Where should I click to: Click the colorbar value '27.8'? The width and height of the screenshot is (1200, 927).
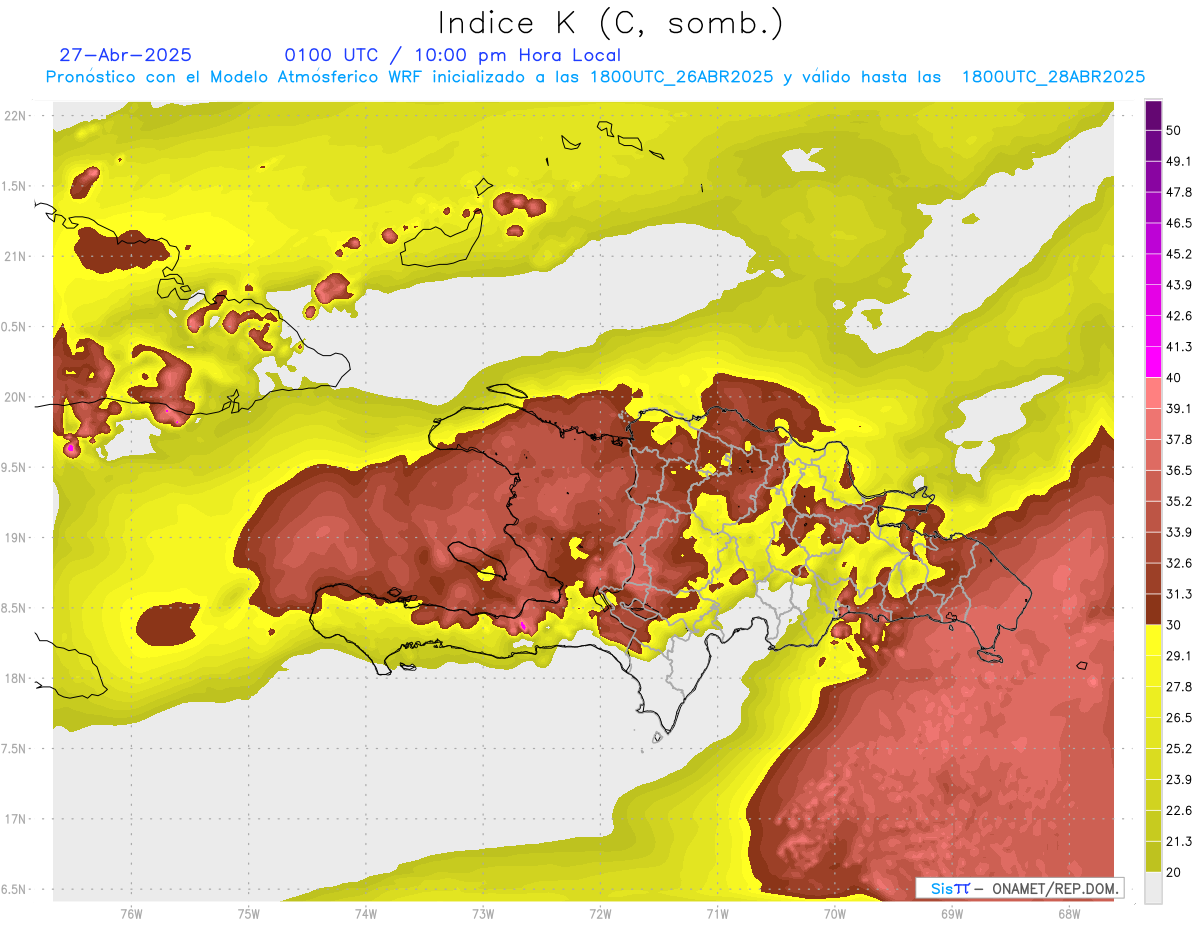(1178, 687)
